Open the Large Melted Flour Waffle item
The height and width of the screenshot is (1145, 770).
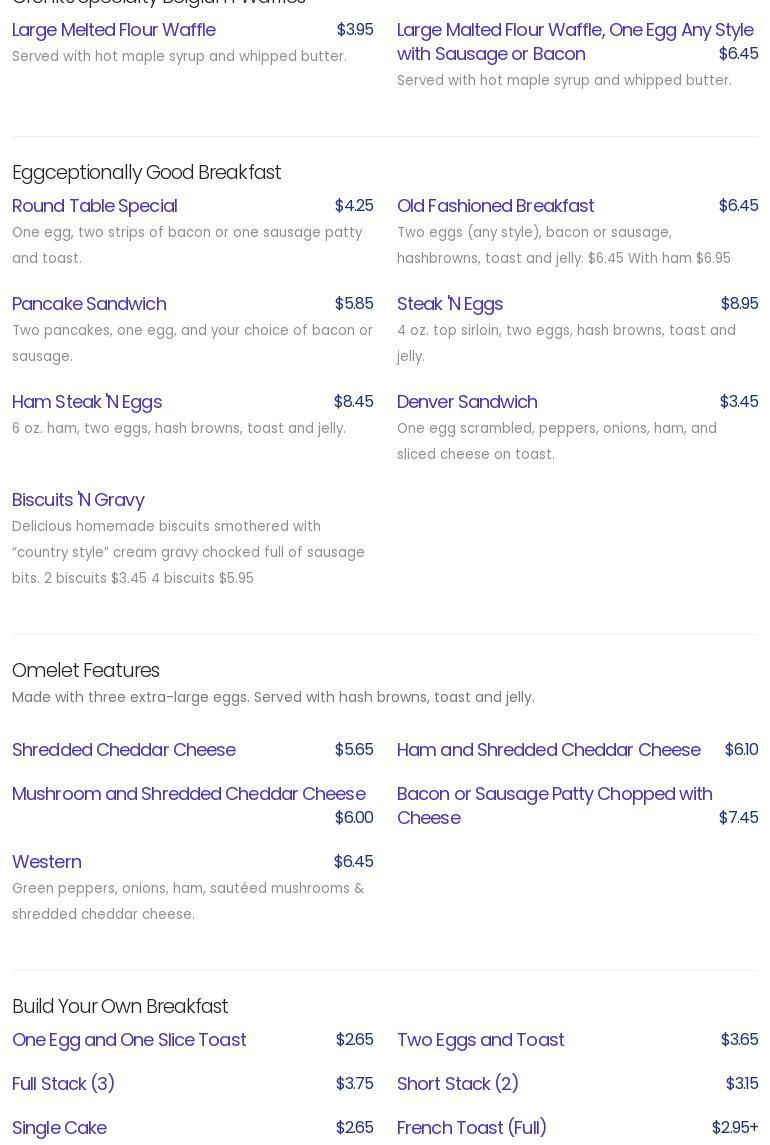pos(114,30)
